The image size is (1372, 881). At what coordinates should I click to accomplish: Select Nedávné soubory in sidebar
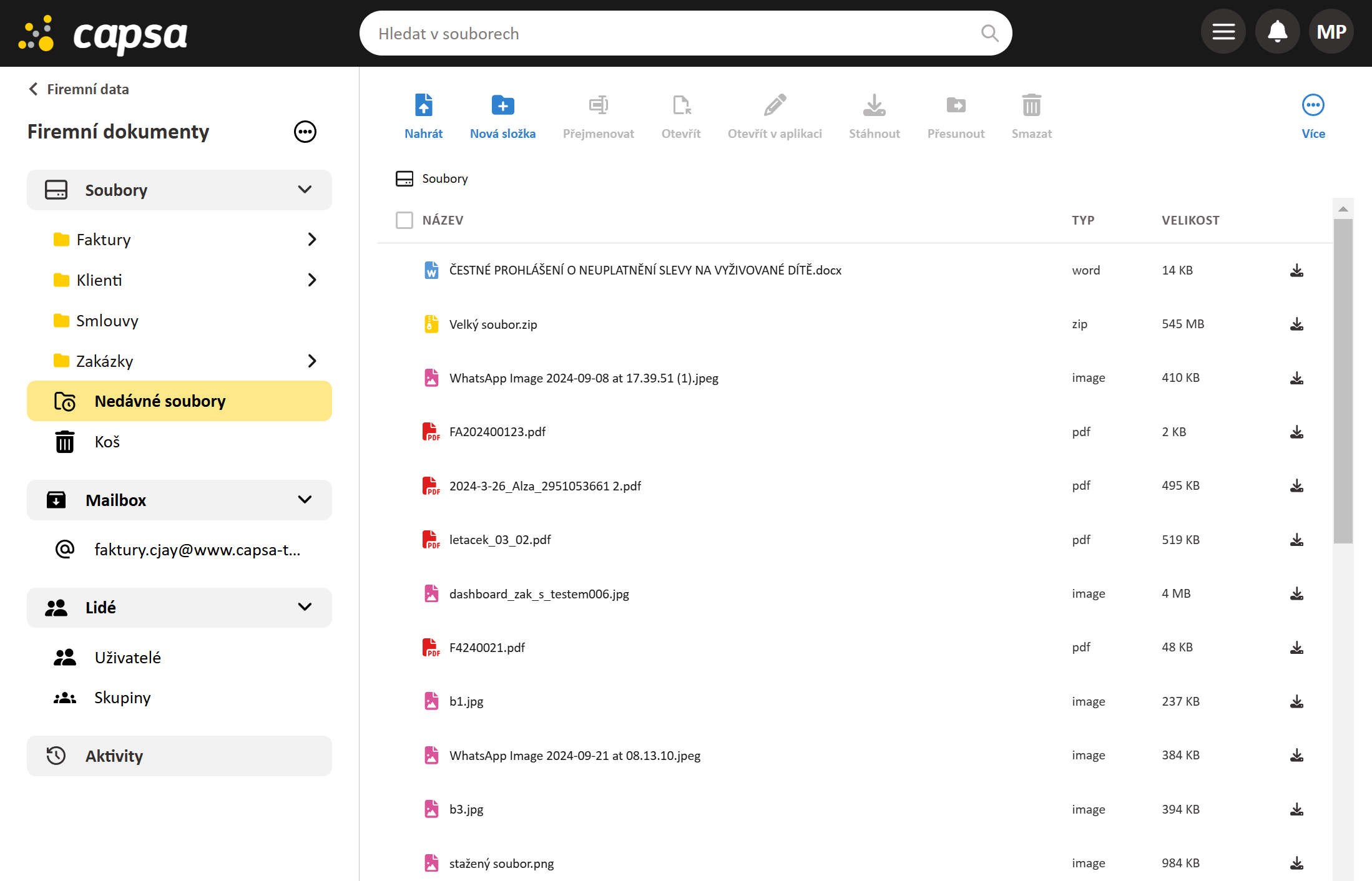coord(160,401)
